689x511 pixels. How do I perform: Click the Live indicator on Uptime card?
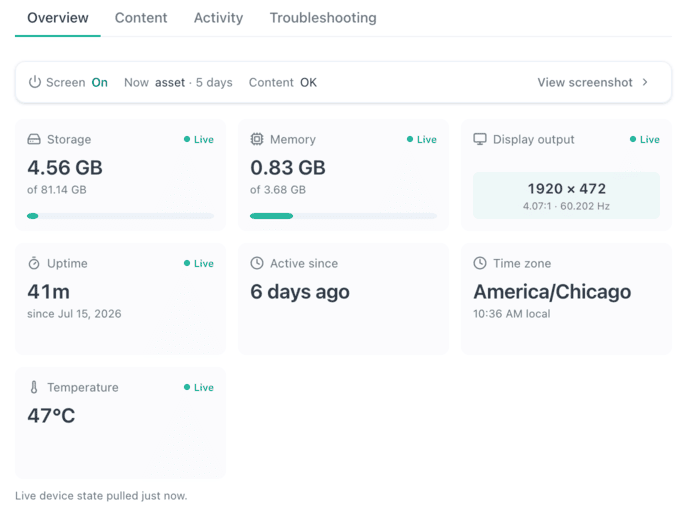tap(199, 263)
